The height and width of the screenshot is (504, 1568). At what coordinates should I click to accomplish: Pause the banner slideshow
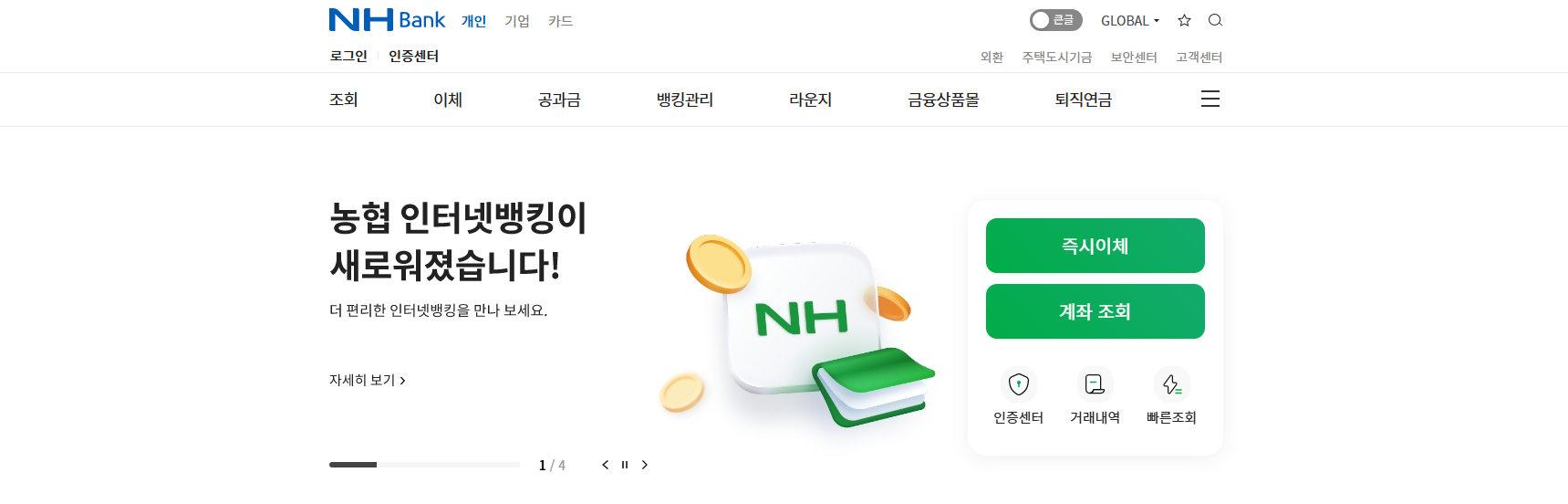(x=625, y=465)
